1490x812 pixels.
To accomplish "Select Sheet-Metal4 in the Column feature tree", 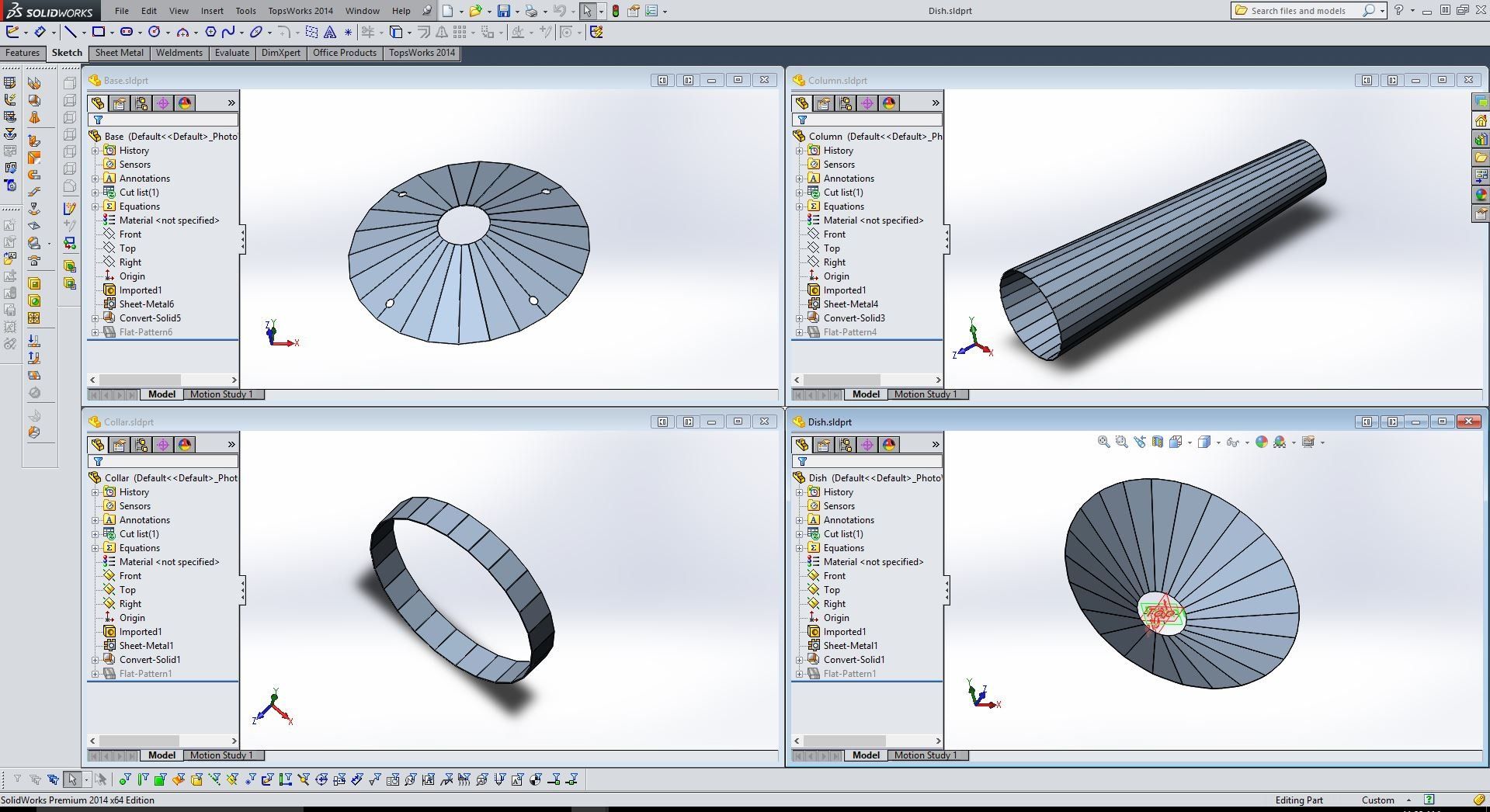I will coord(850,304).
